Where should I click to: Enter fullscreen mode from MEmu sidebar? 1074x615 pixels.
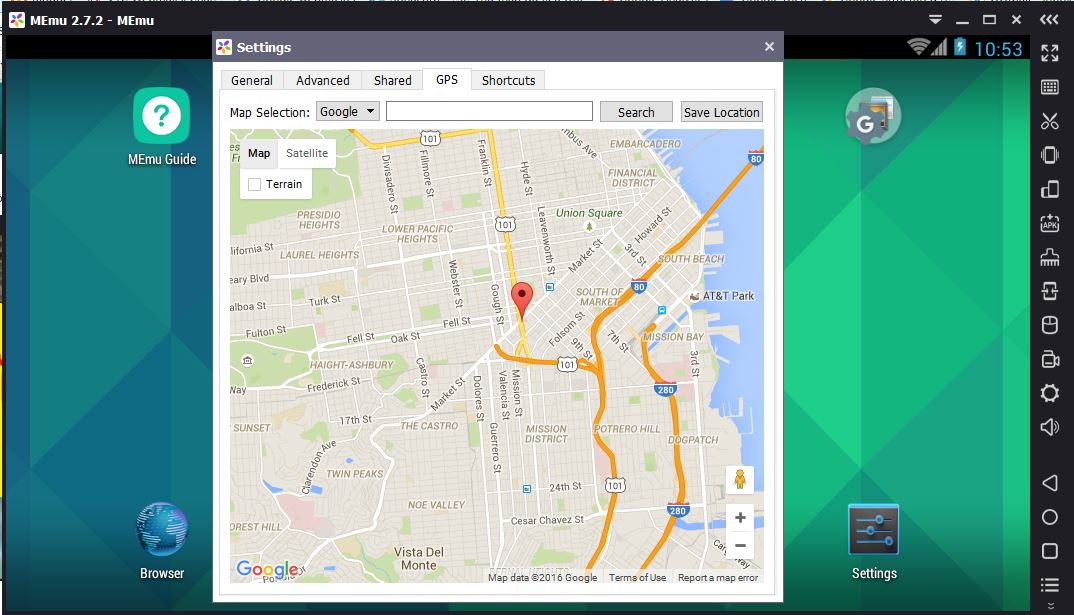click(x=1049, y=53)
